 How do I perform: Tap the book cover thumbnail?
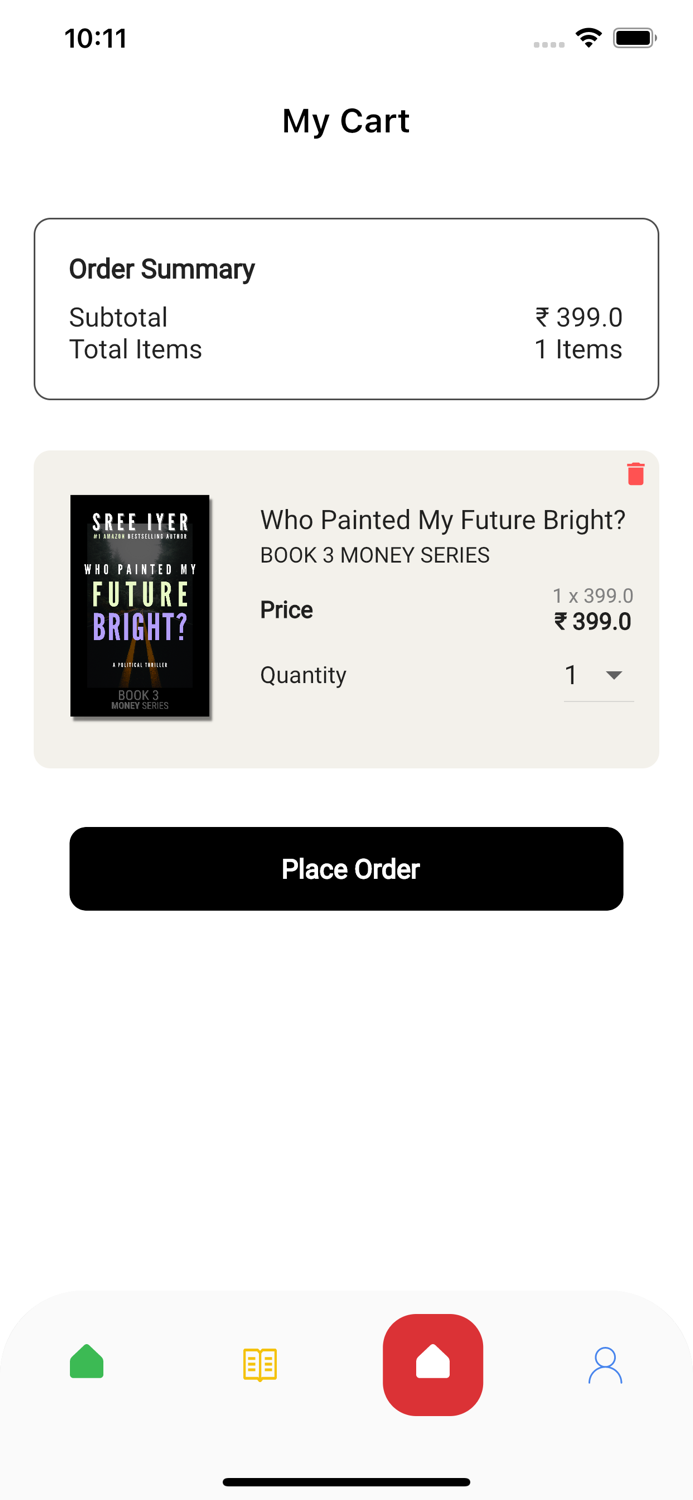coord(140,606)
